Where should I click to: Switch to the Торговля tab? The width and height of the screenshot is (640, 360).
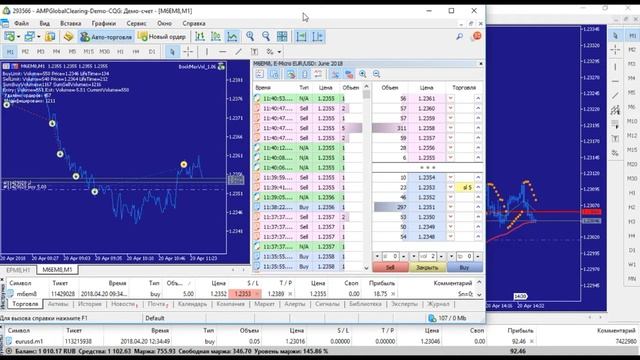[25, 304]
